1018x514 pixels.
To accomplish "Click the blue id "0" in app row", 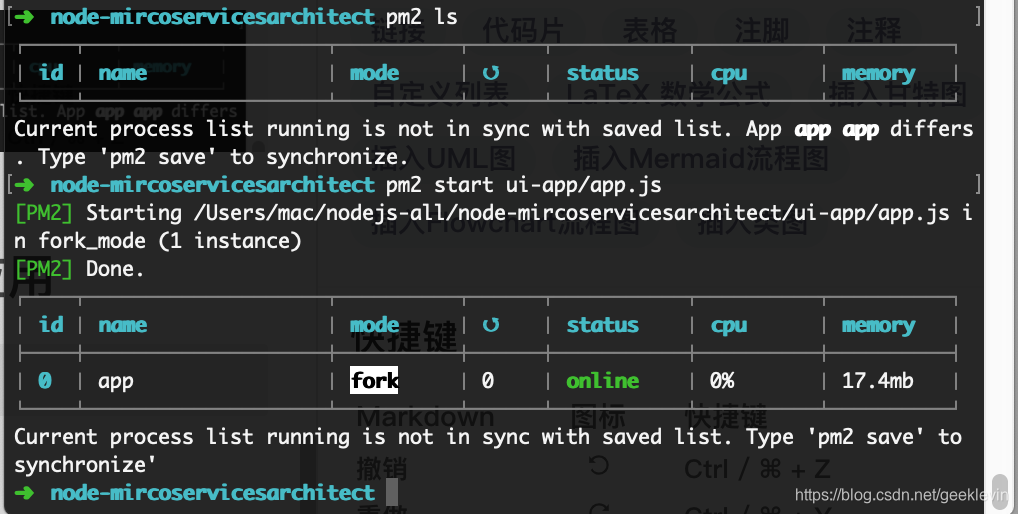I will point(45,380).
